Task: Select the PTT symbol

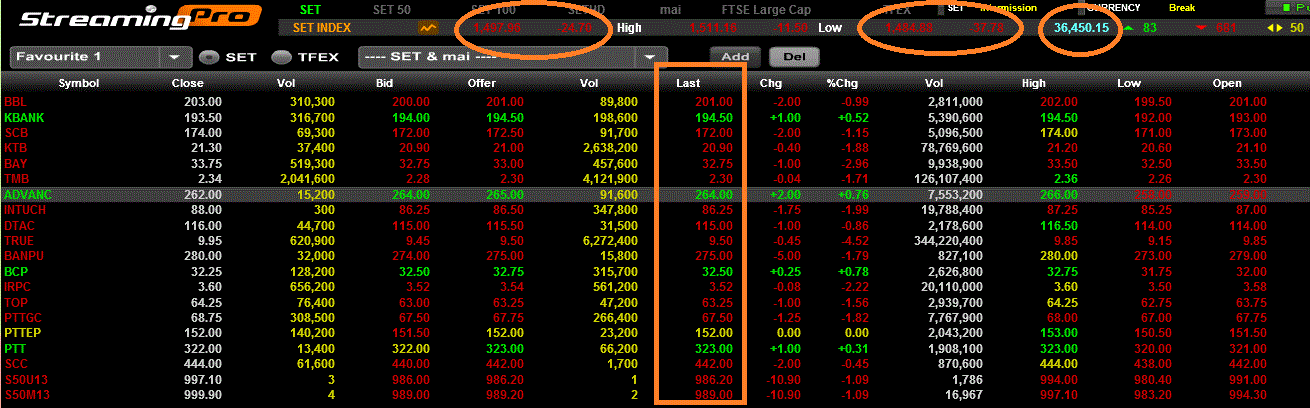Action: click(x=15, y=349)
